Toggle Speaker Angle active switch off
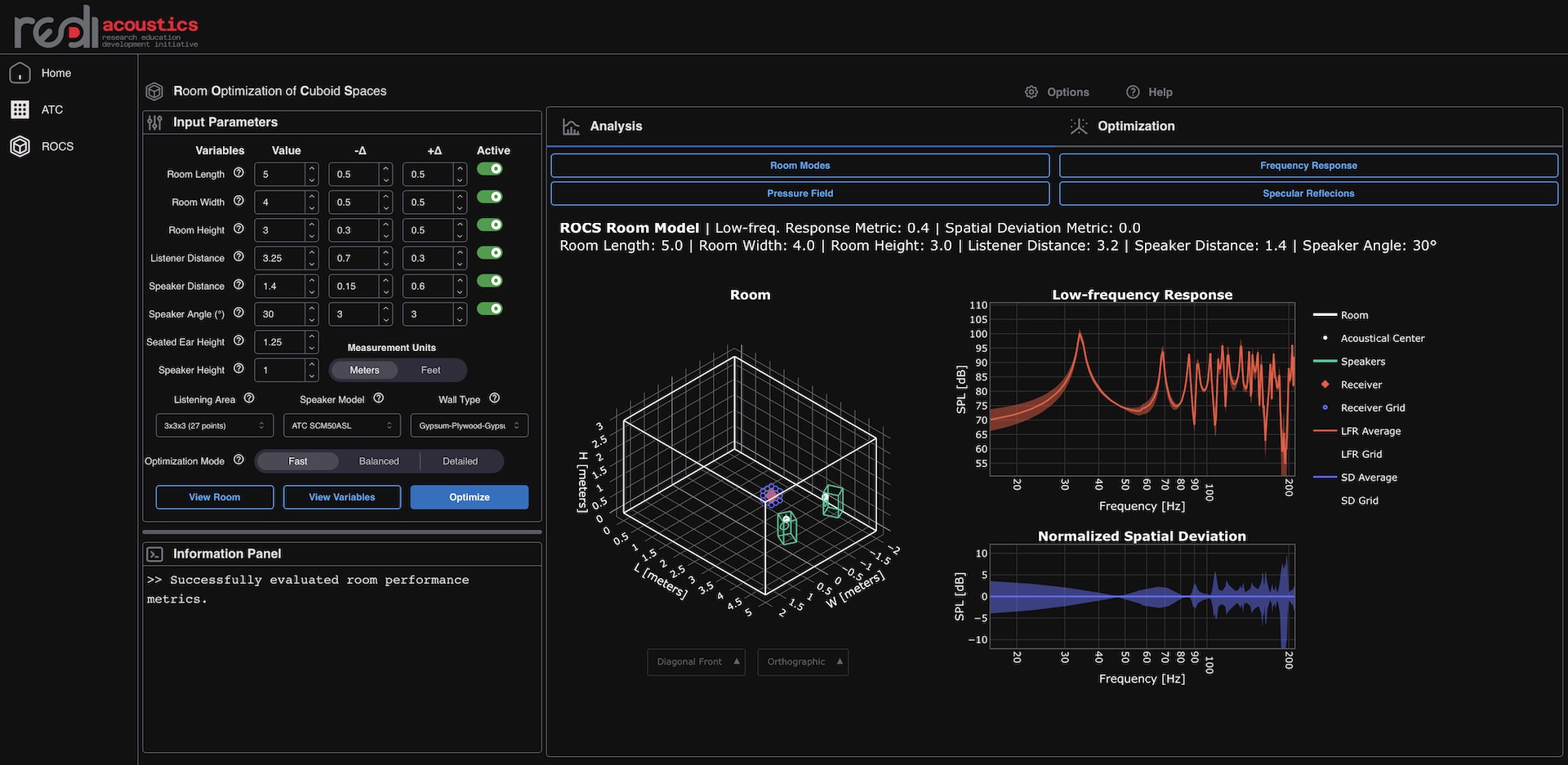This screenshot has width=1568, height=765. (x=490, y=309)
